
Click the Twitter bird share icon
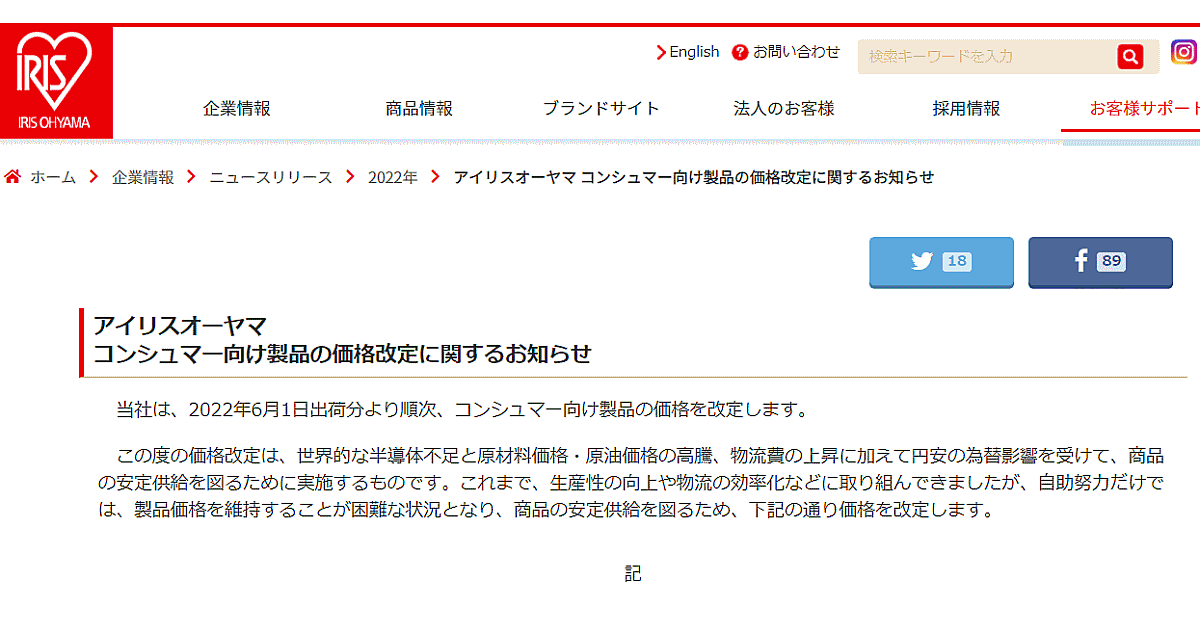tap(921, 262)
